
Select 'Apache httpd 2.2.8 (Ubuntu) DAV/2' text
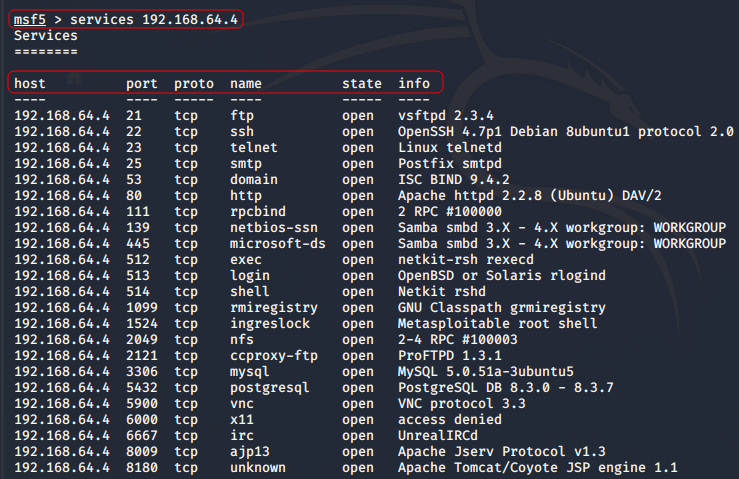point(530,196)
